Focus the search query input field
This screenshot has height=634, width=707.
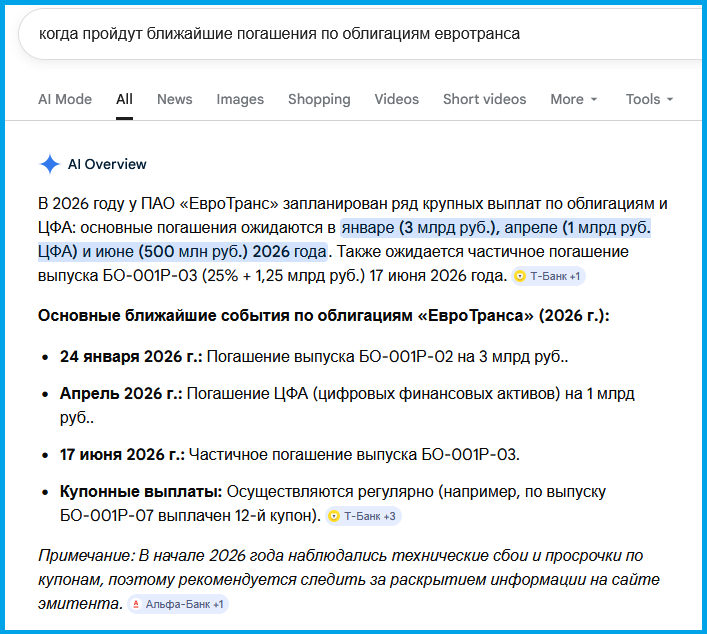click(x=362, y=34)
